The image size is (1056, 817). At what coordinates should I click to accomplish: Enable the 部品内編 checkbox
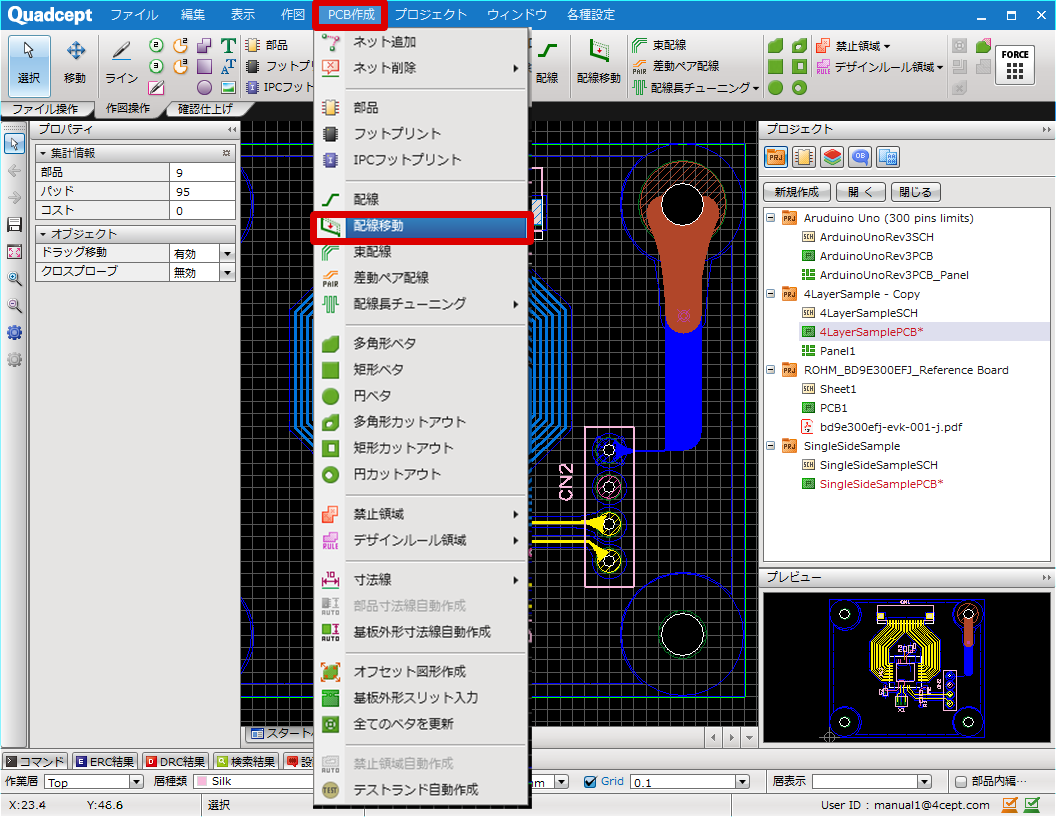(x=961, y=782)
